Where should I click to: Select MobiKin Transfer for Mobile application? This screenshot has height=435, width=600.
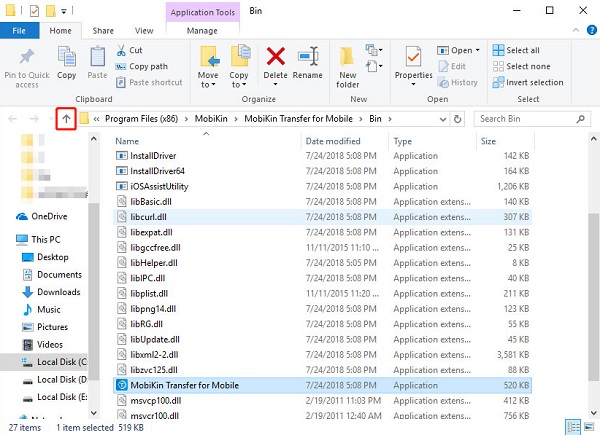pos(322,385)
